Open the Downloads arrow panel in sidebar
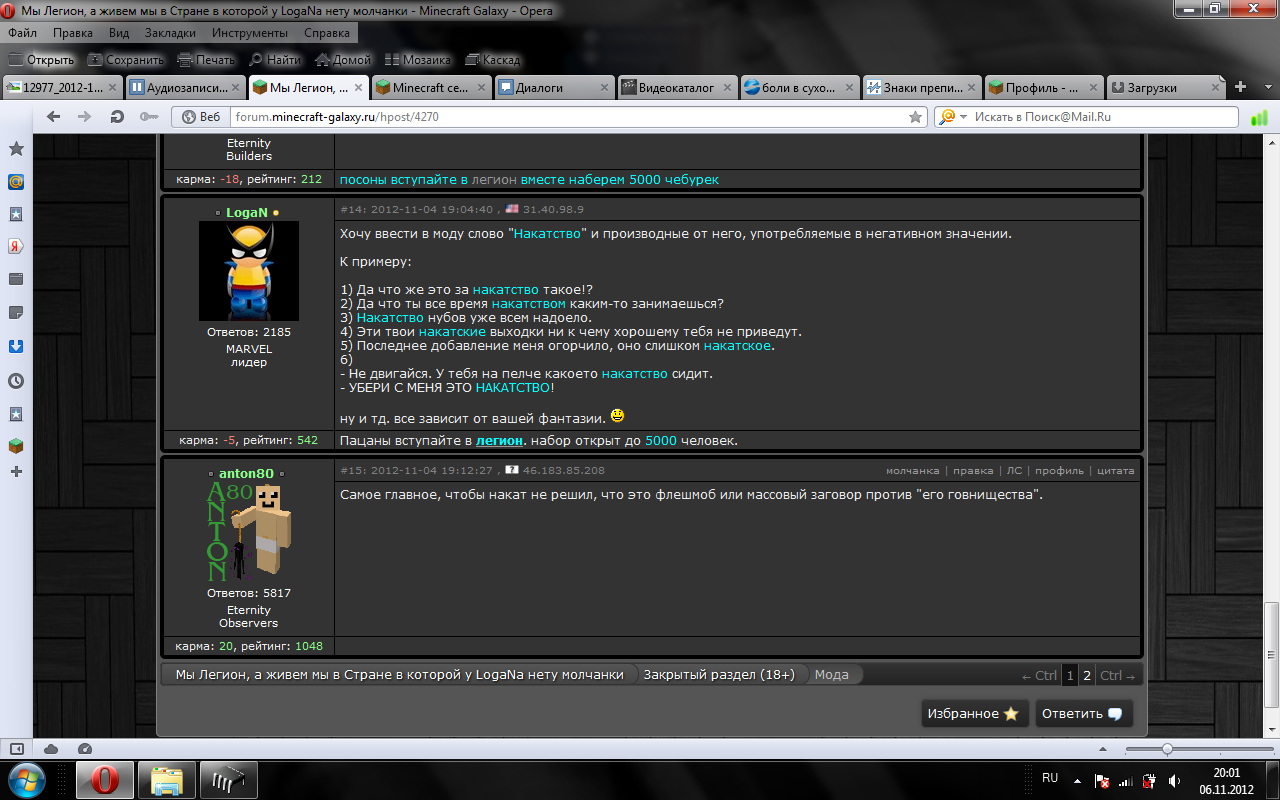 [16, 346]
